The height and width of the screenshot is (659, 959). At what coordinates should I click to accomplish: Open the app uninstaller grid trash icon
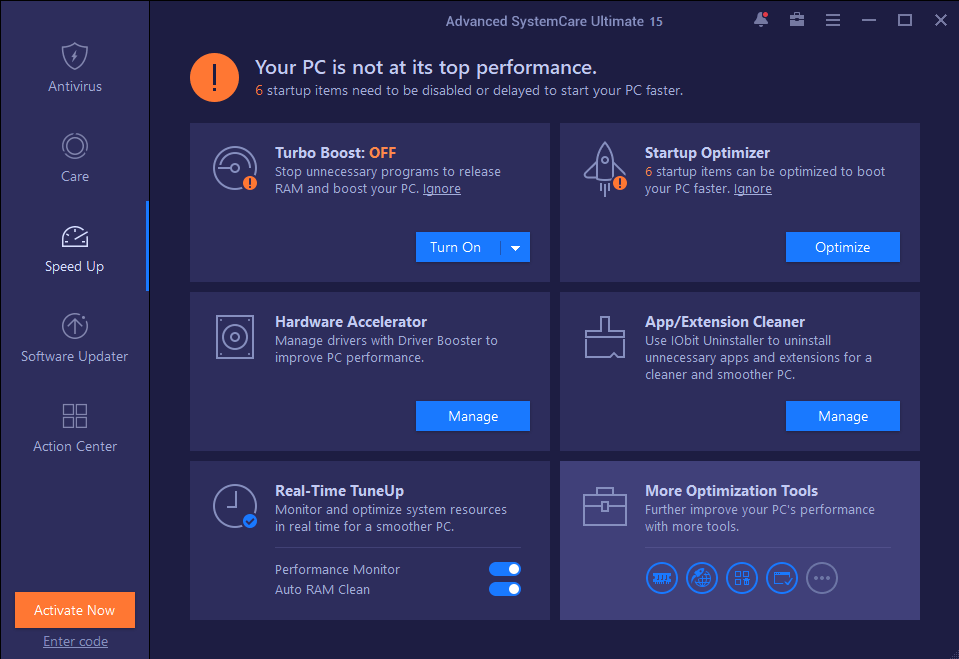742,577
